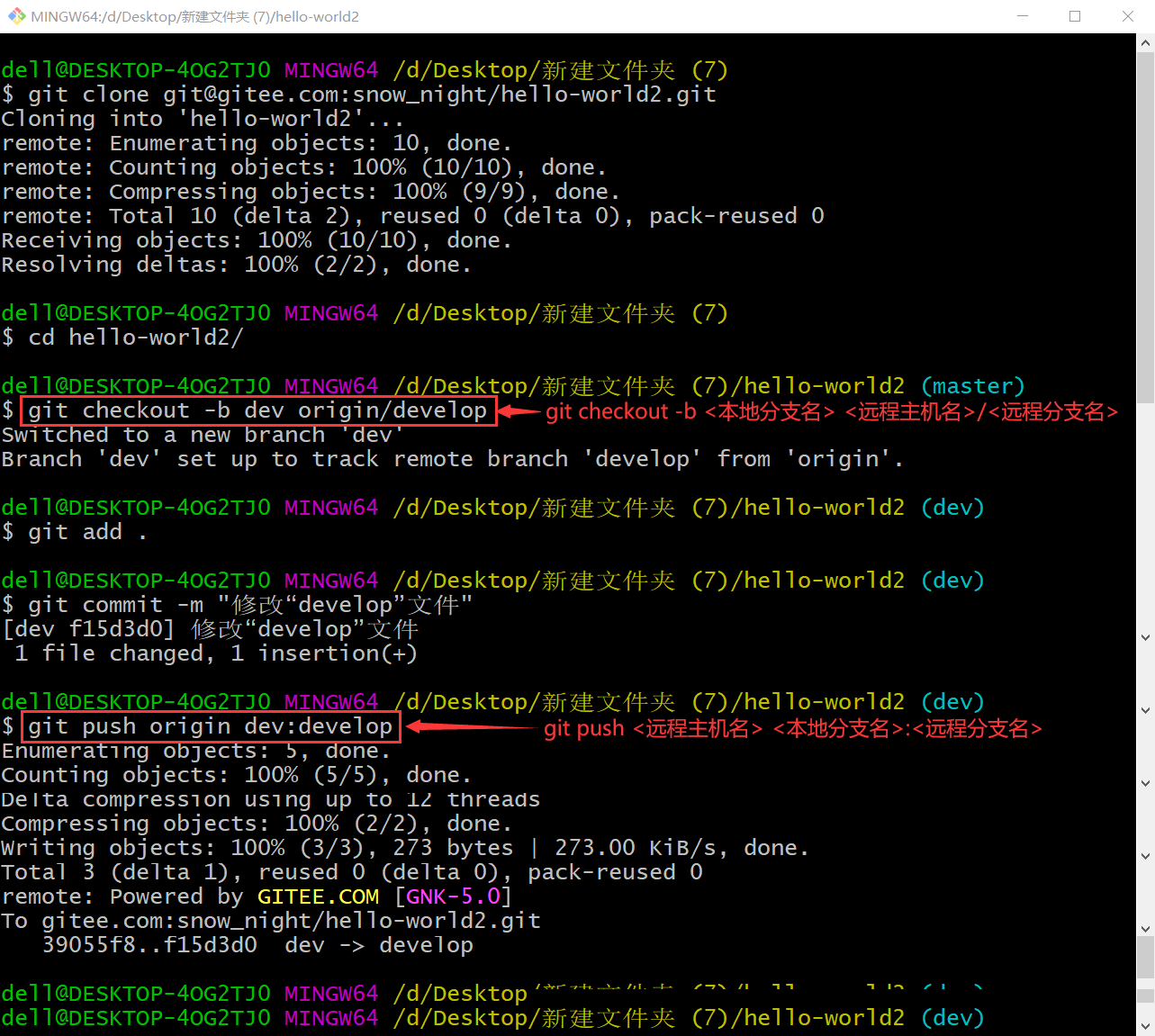Click the "(master)" branch indicator
1155x1036 pixels.
point(973,386)
